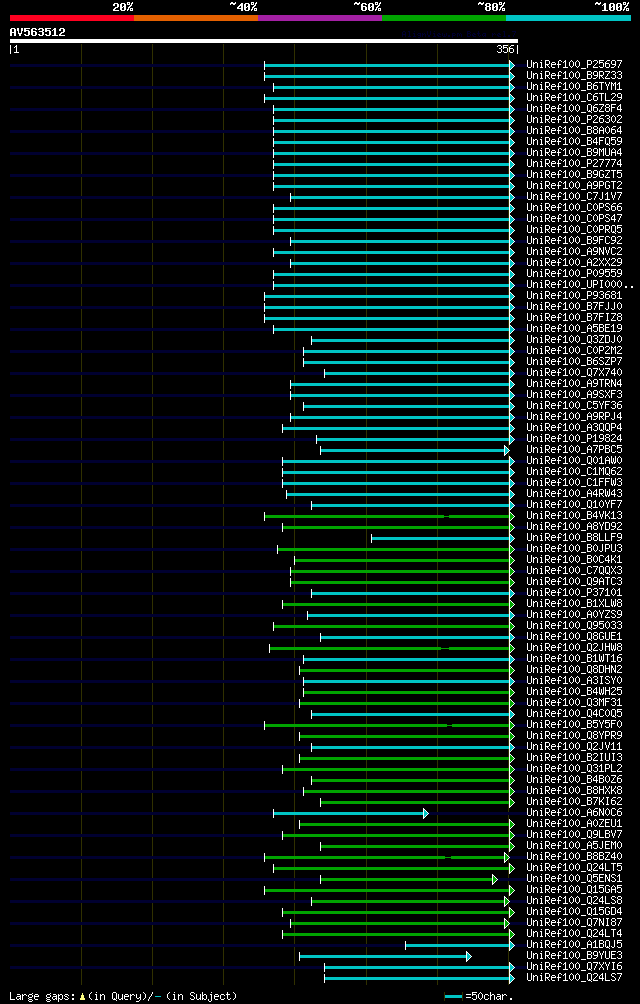Select the UniRef100_Q7XYI6 label
This screenshot has width=640, height=1004.
coord(574,966)
